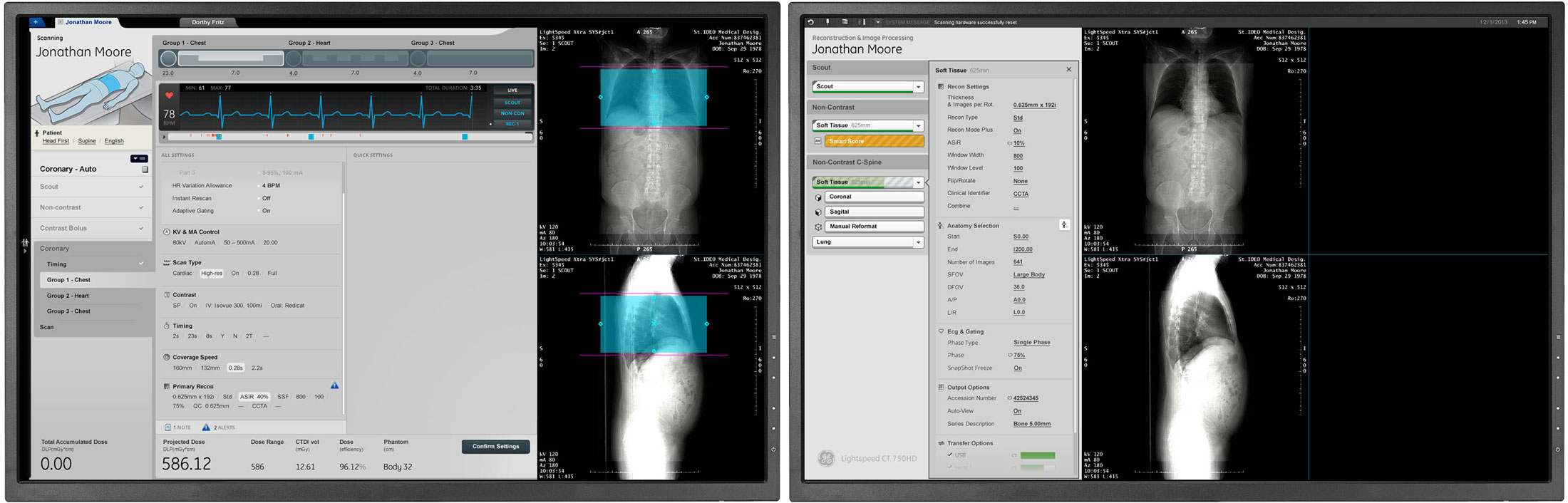Click the Head First patient orientation link

(56, 141)
